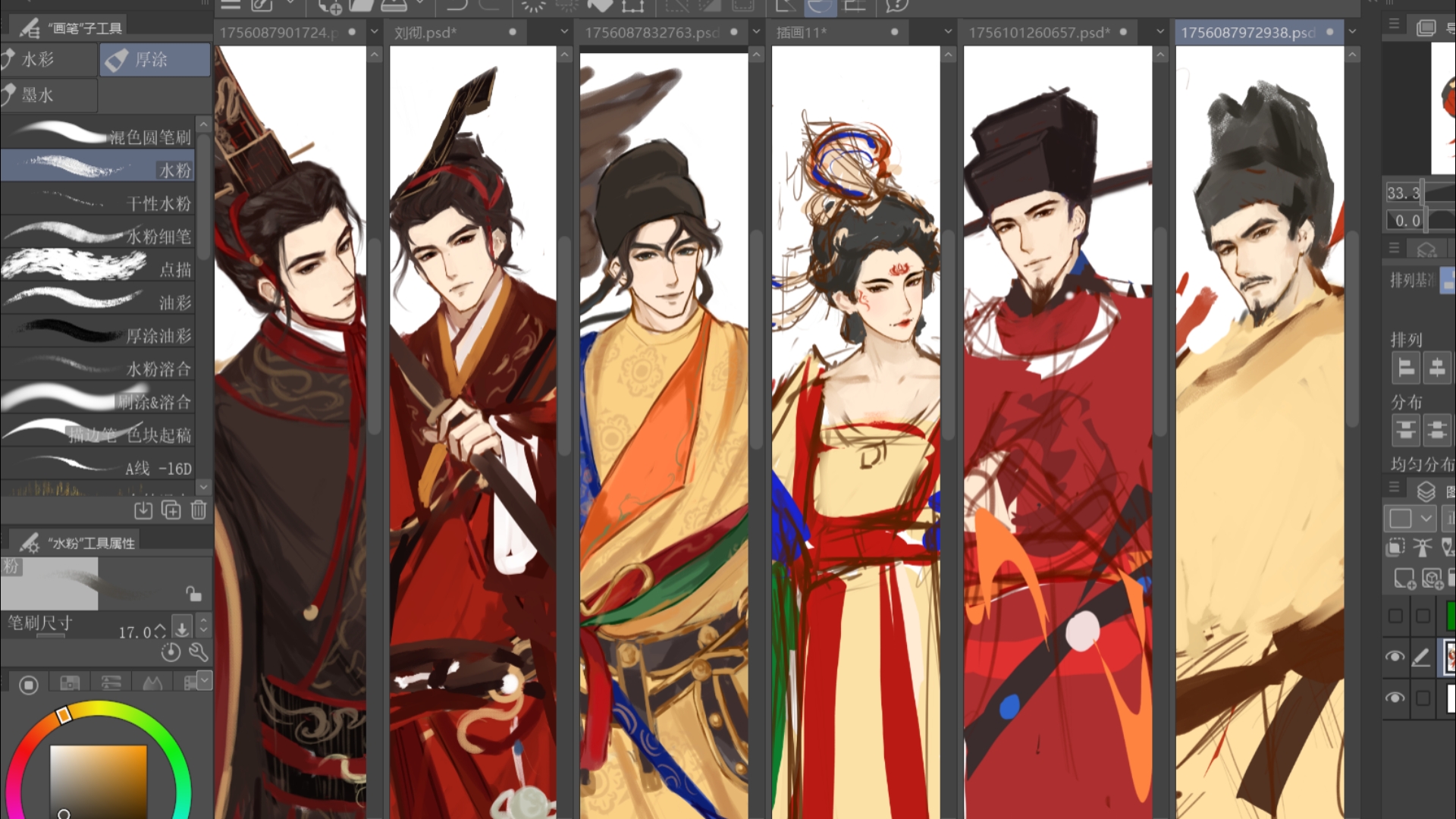Select the 墨水 sub tool group
Image resolution: width=1456 pixels, height=819 pixels.
coord(49,96)
